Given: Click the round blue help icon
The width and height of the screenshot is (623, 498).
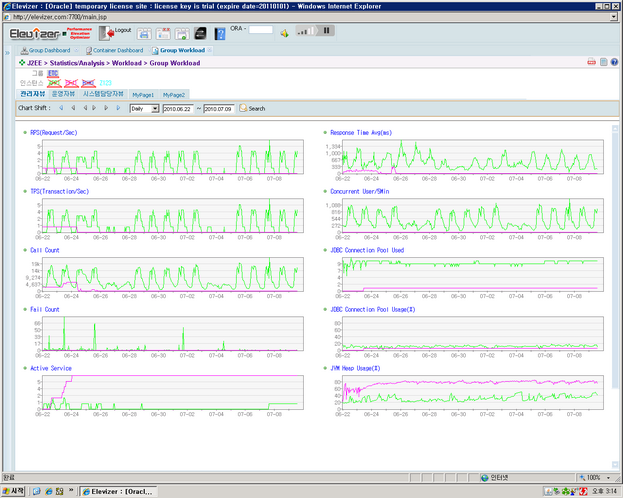Looking at the screenshot, I should (x=614, y=62).
